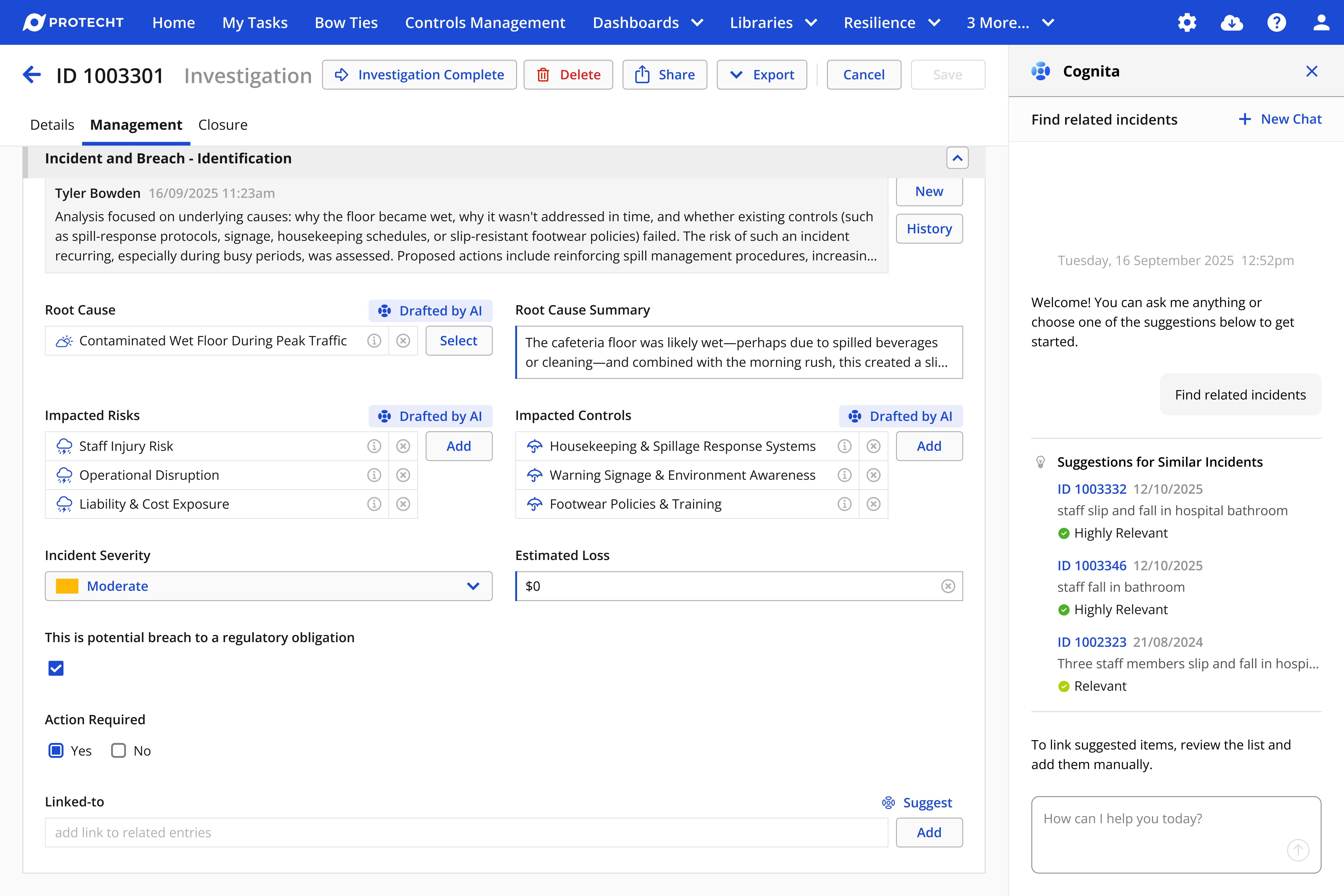Image resolution: width=1344 pixels, height=896 pixels.
Task: Select Yes for Action Required
Action: [x=56, y=750]
